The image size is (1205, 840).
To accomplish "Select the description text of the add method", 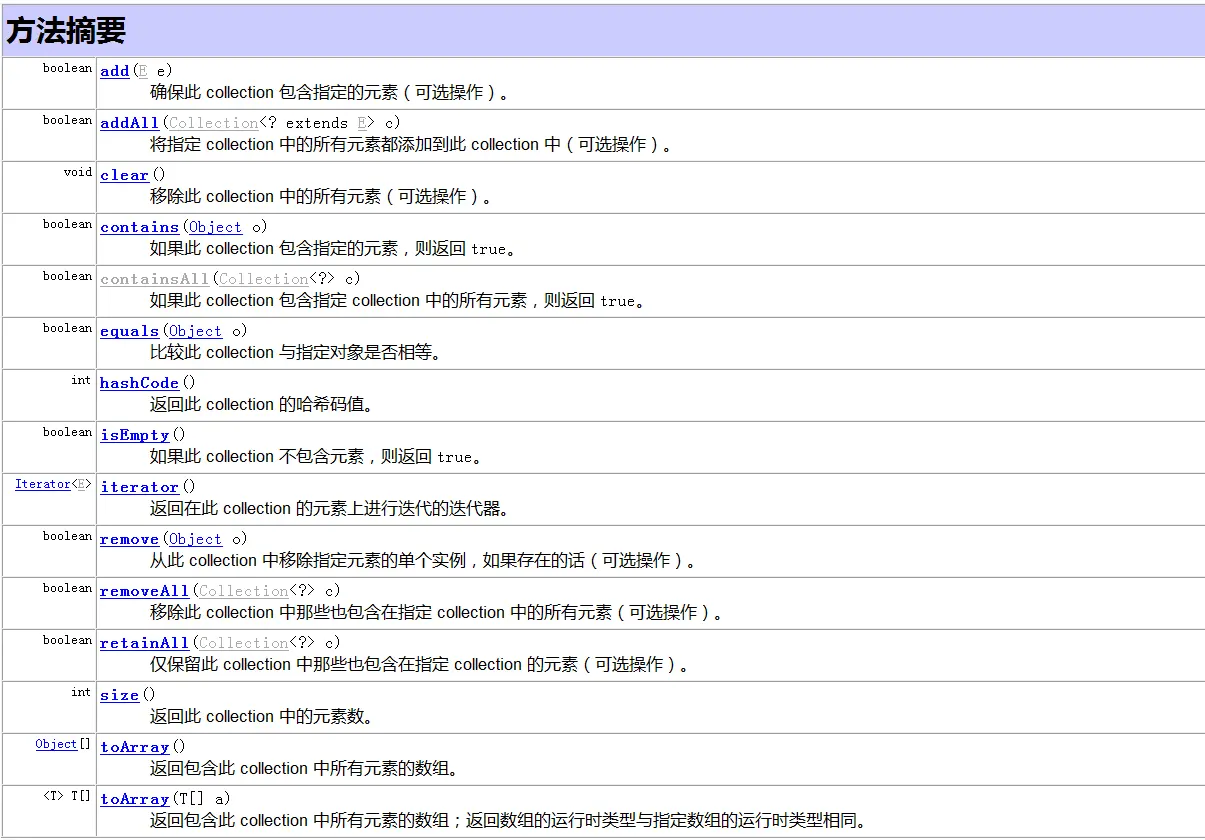I will pyautogui.click(x=331, y=93).
